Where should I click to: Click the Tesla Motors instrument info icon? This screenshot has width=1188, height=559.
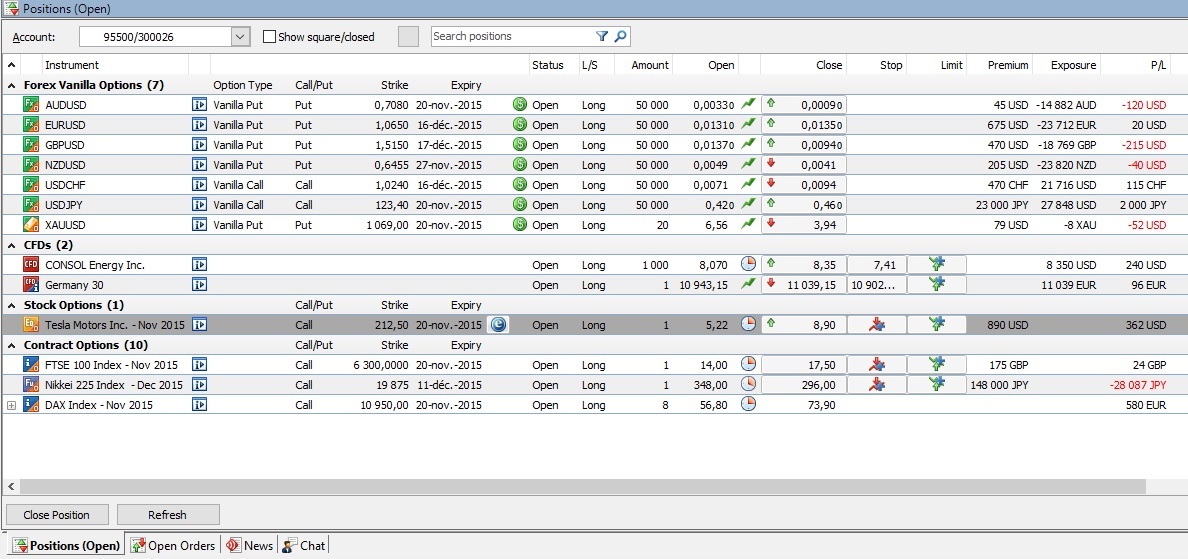[x=199, y=324]
